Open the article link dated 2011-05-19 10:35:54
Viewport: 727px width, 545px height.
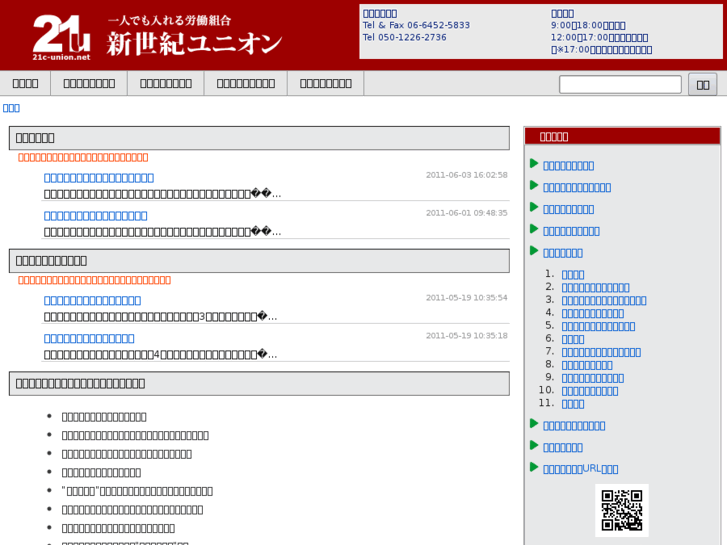click(92, 301)
